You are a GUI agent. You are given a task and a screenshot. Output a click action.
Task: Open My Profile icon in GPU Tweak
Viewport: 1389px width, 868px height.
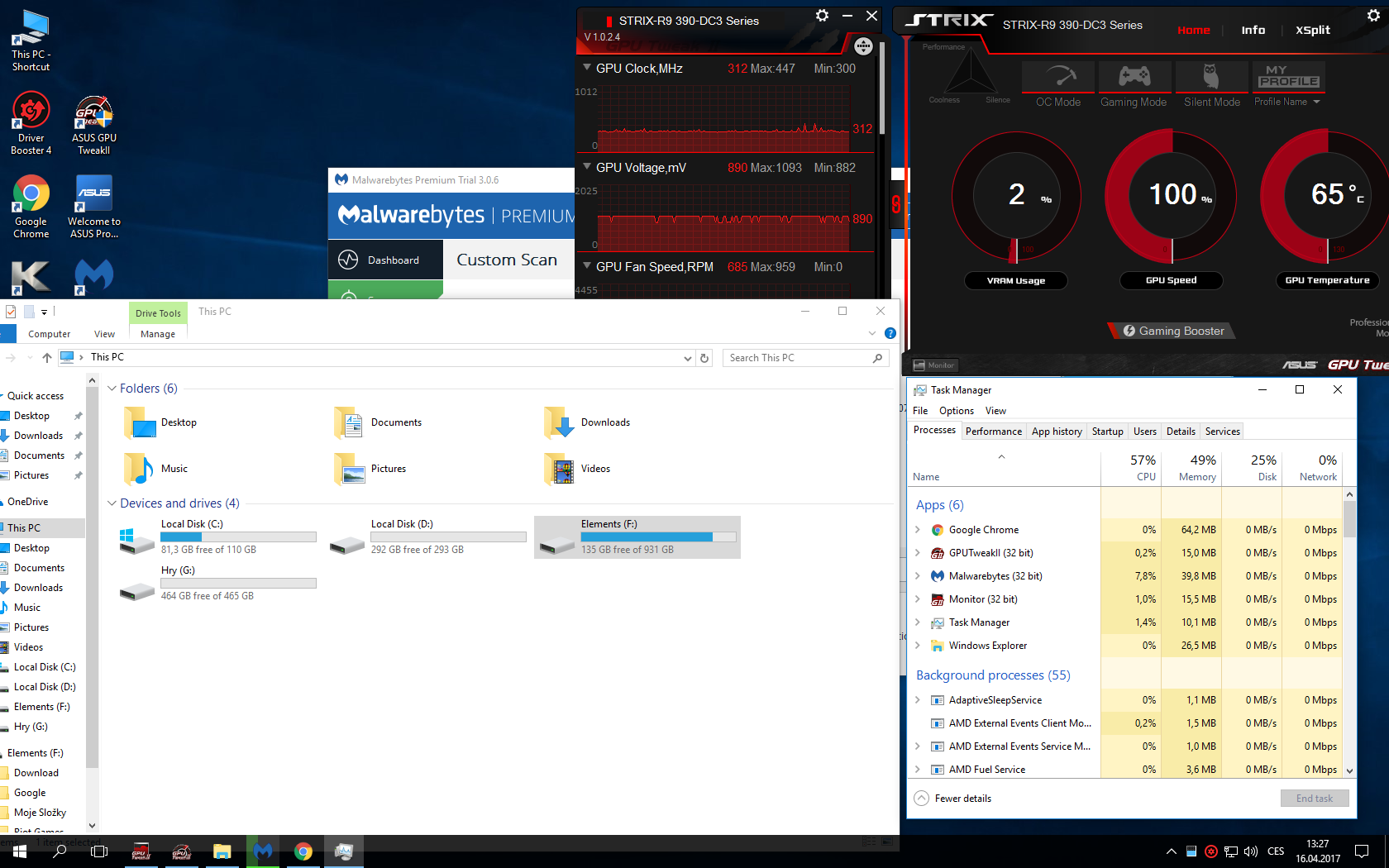click(1289, 76)
